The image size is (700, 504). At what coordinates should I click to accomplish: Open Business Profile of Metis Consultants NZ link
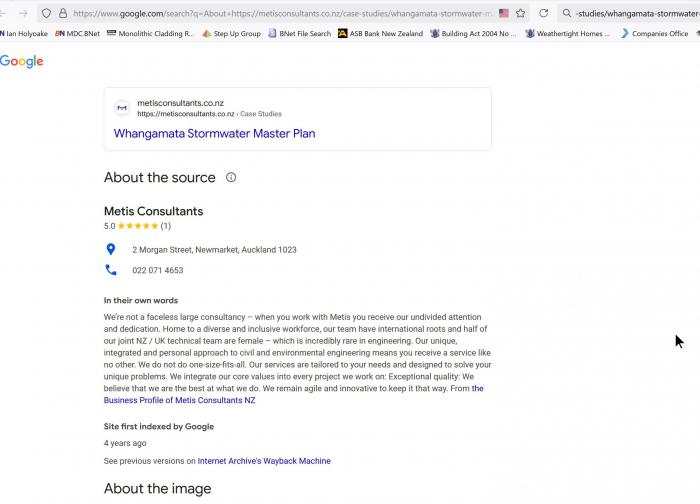pyautogui.click(x=179, y=400)
